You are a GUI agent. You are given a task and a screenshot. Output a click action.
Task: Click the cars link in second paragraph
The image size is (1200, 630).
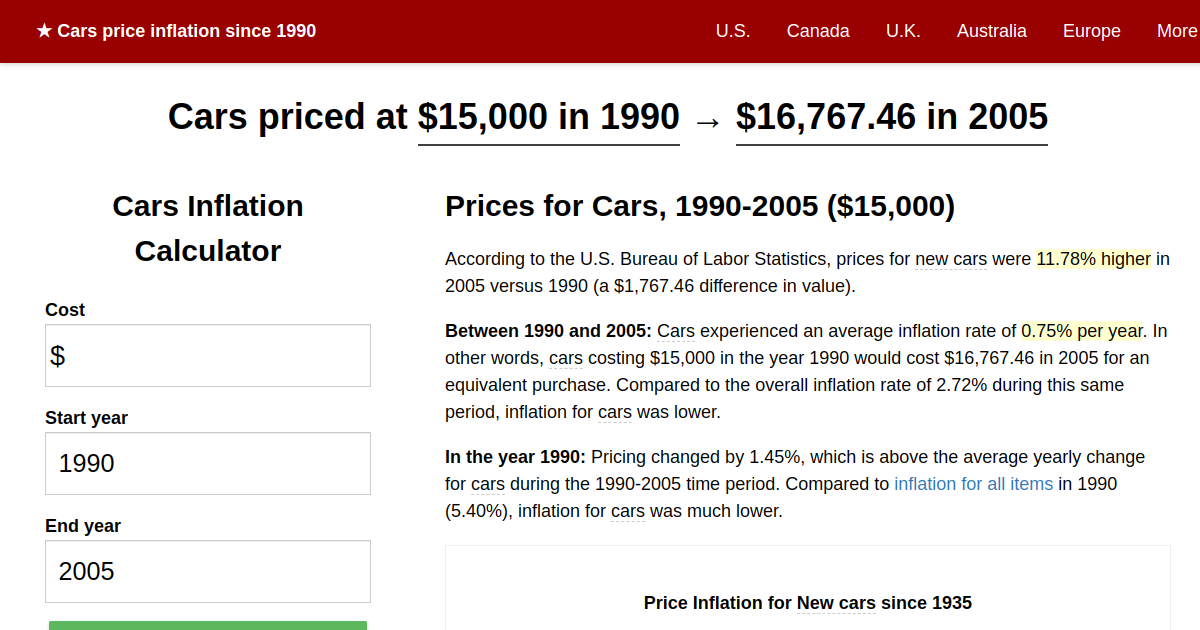coord(565,357)
